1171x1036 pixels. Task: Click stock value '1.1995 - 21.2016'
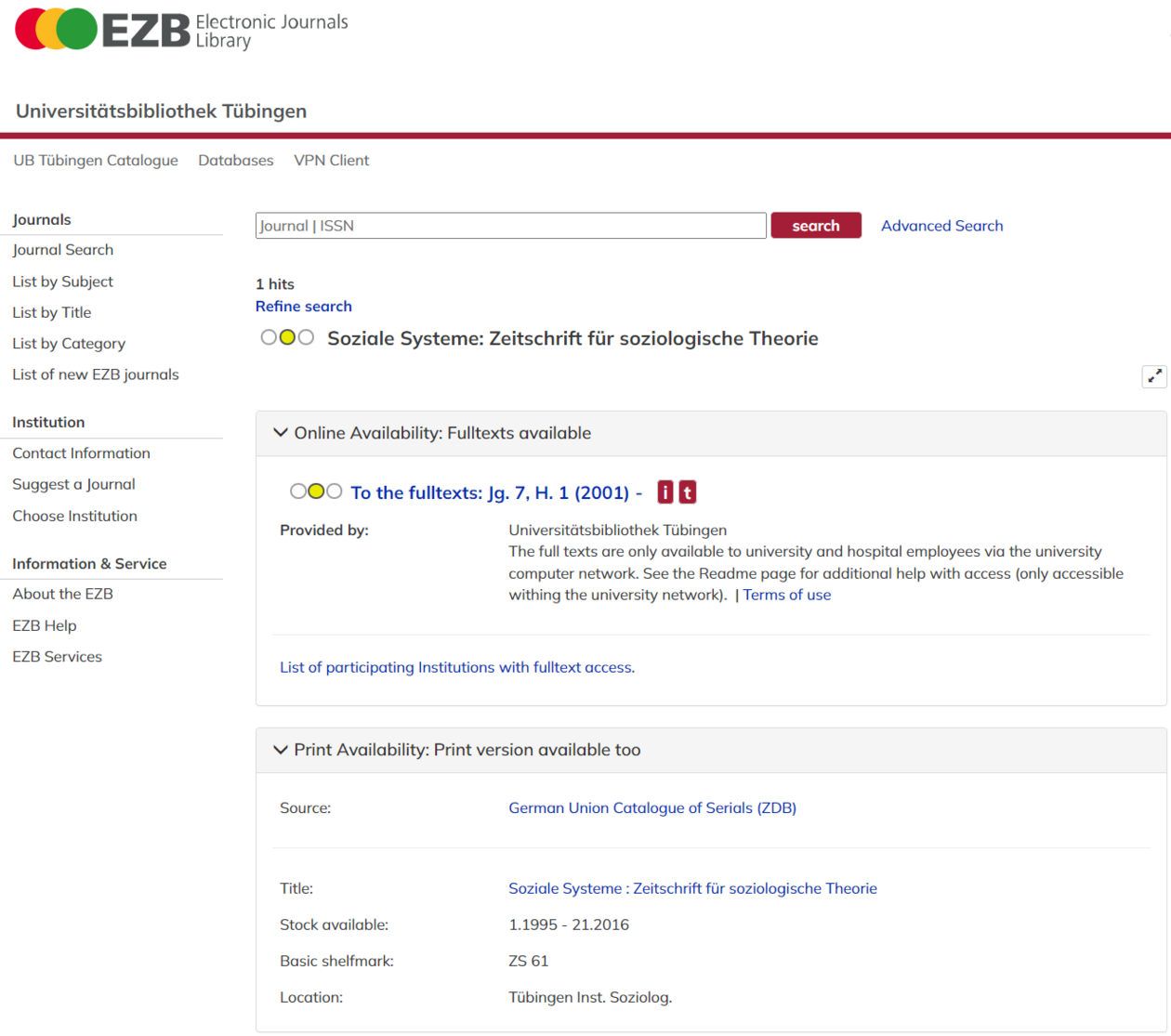click(569, 925)
